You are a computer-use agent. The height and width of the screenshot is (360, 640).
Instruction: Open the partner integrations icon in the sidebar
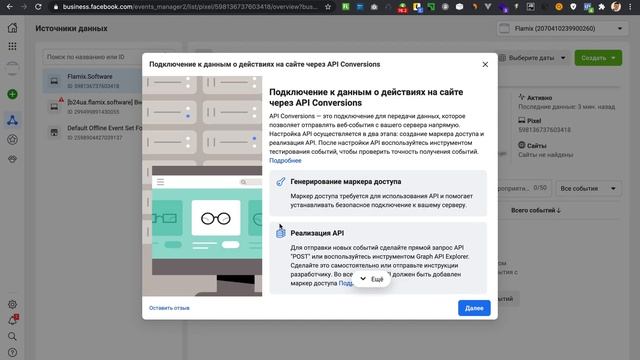12,159
